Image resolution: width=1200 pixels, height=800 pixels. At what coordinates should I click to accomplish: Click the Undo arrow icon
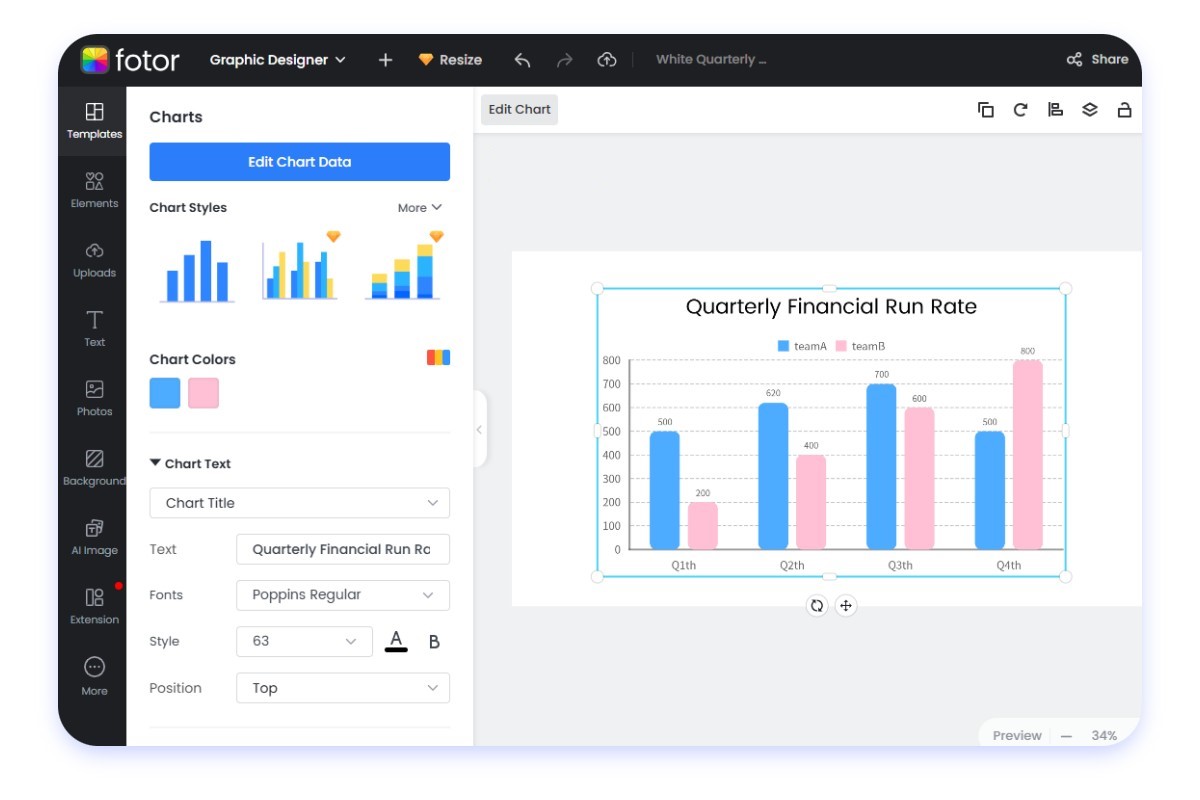[521, 59]
